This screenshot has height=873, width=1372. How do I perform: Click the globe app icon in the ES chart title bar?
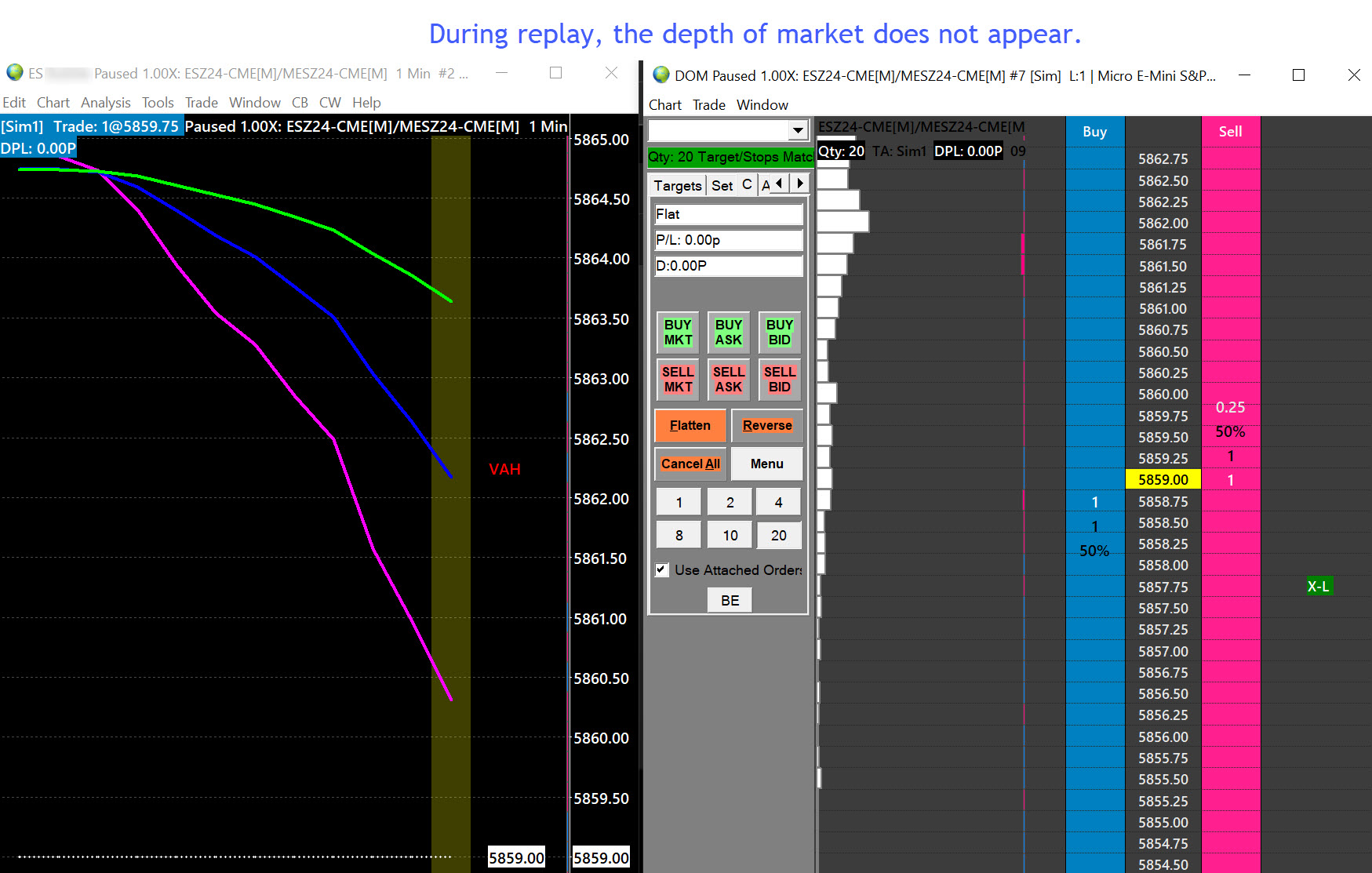[15, 73]
